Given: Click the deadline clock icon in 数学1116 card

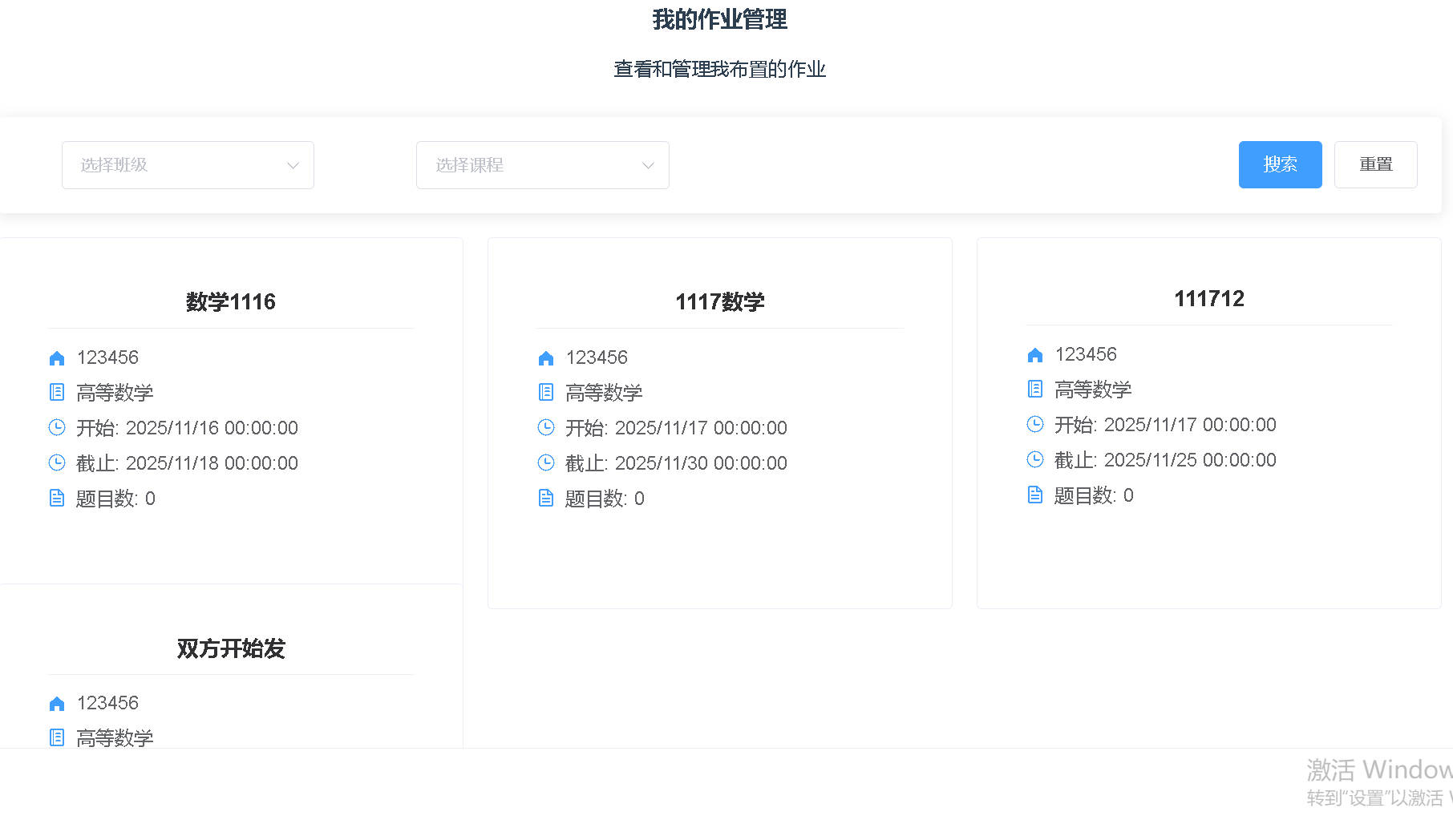Looking at the screenshot, I should (x=57, y=462).
